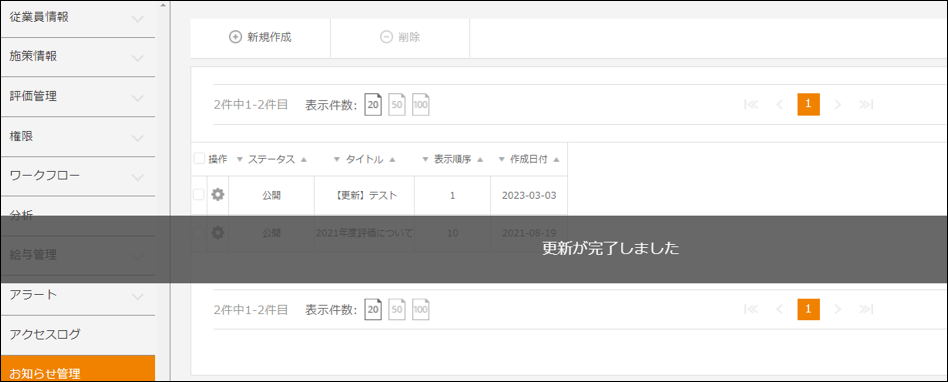Screen dimensions: 948x382
Task: Sort 作成日付 column ascending arrow
Action: tap(556, 160)
